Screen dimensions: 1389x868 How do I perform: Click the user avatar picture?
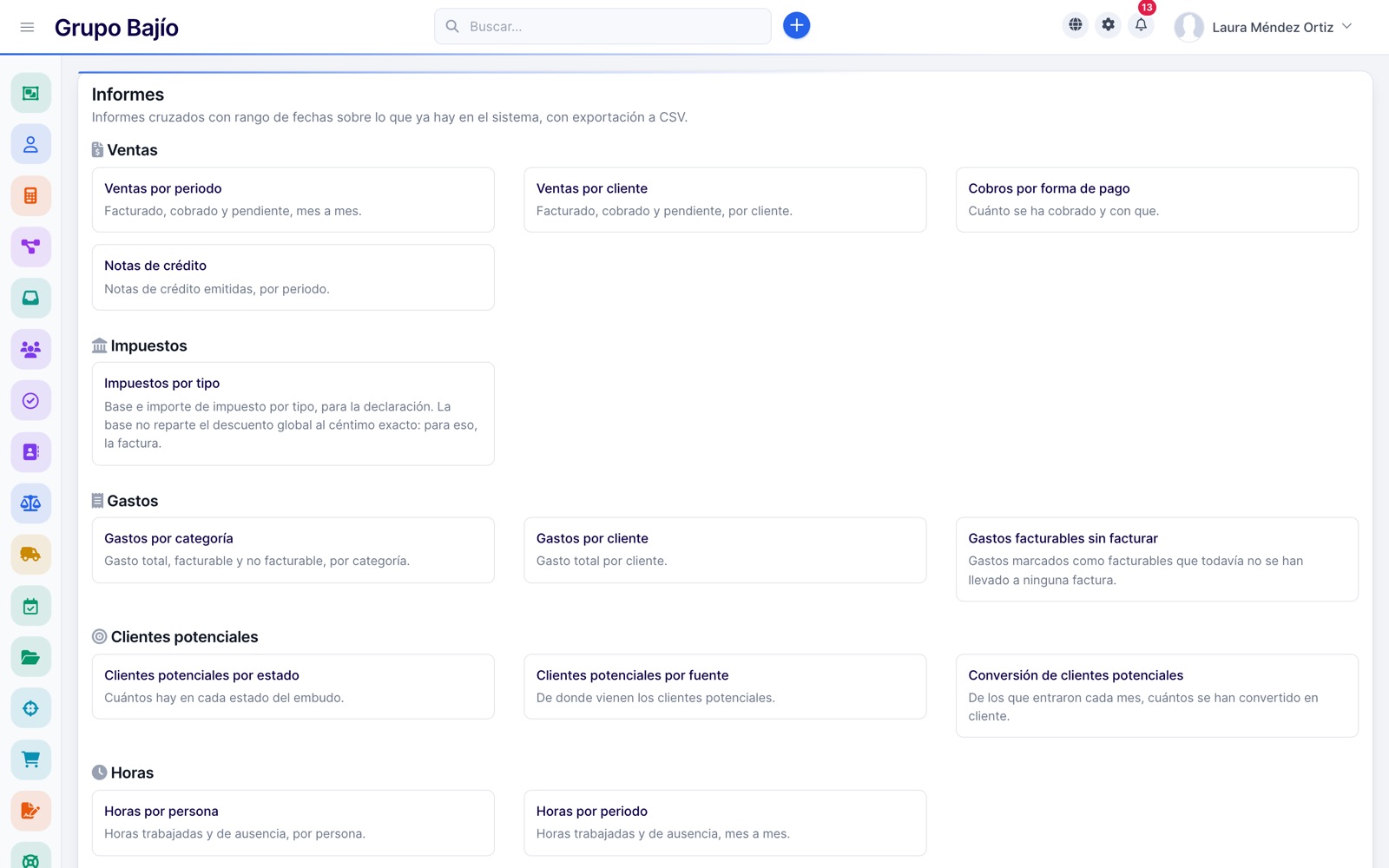pos(1188,27)
